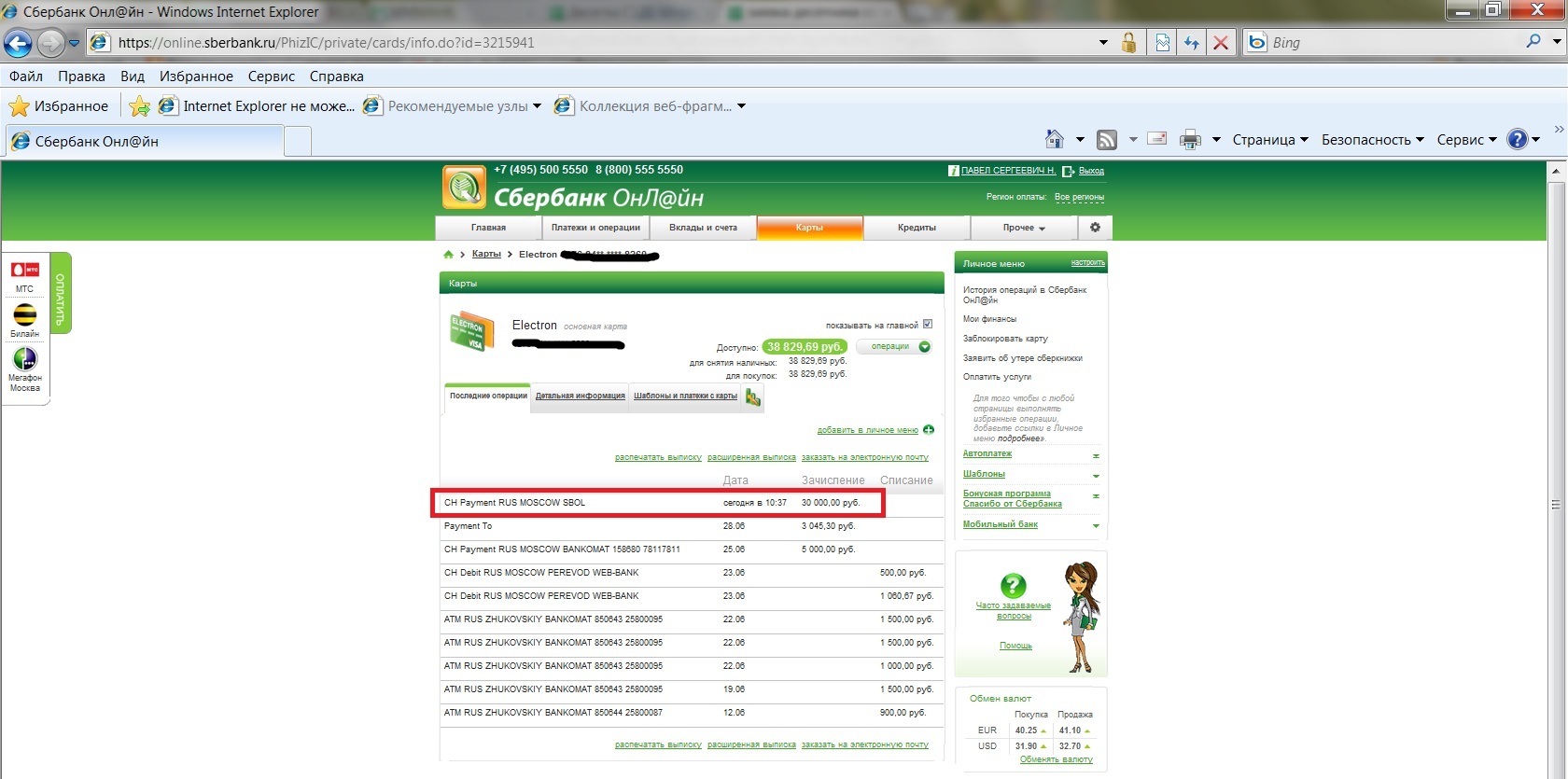Click the browser address bar URL
The height and width of the screenshot is (779, 1568).
click(x=326, y=43)
